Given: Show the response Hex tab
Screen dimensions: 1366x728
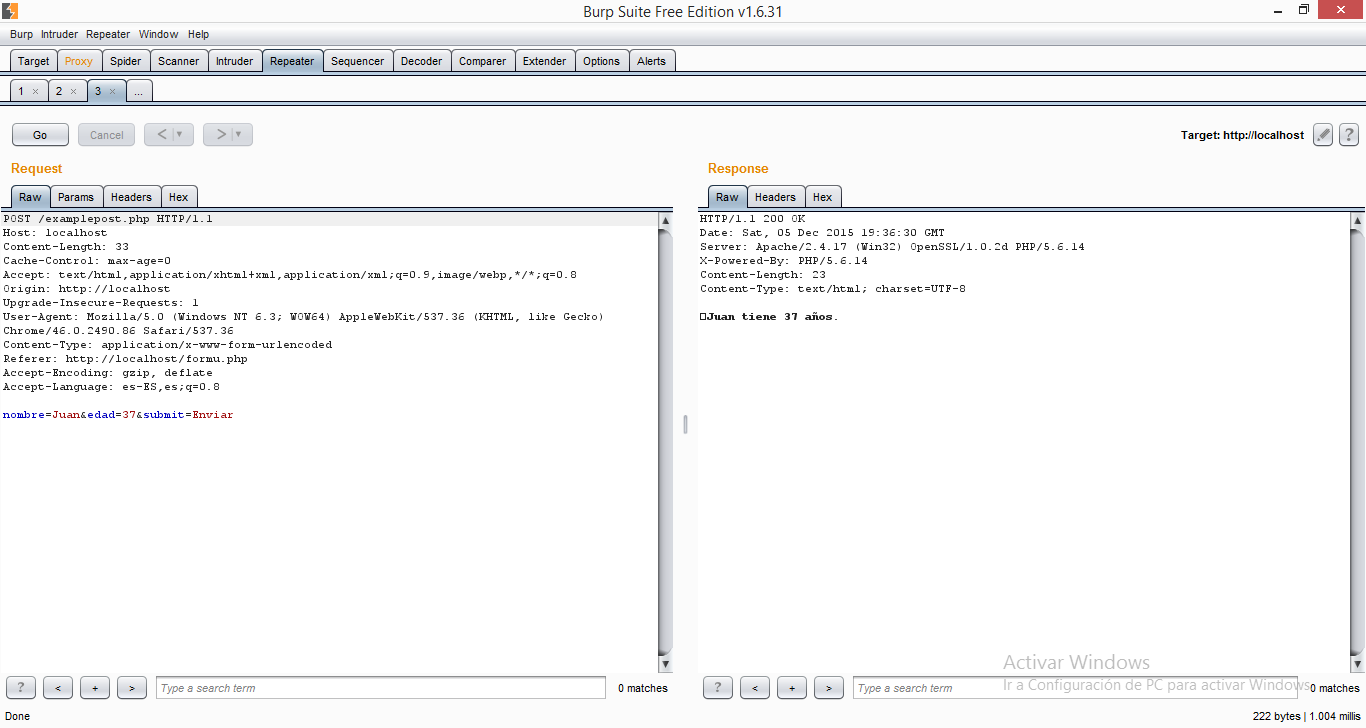Looking at the screenshot, I should pyautogui.click(x=823, y=197).
